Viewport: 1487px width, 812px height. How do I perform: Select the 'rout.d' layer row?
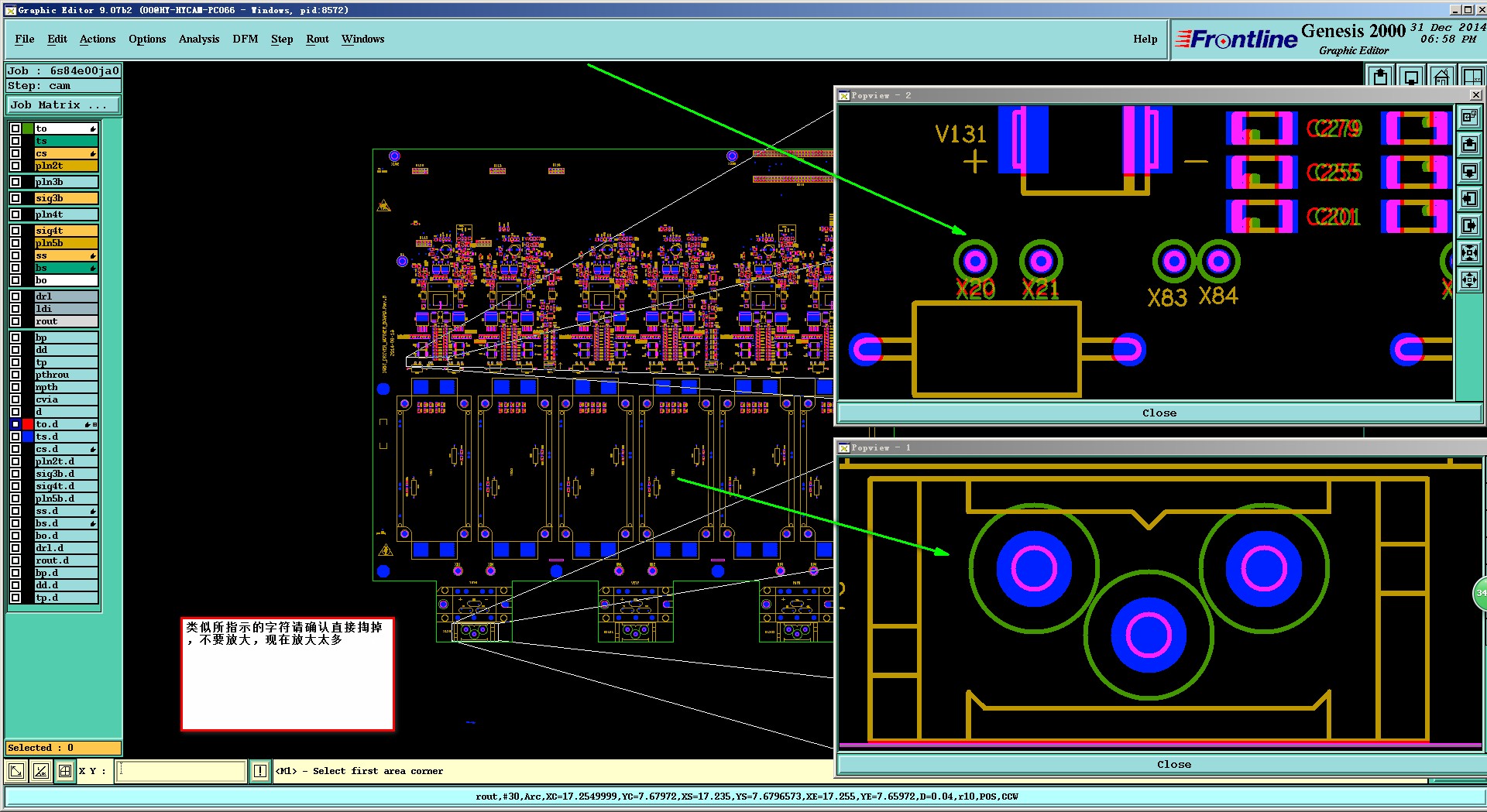(66, 560)
